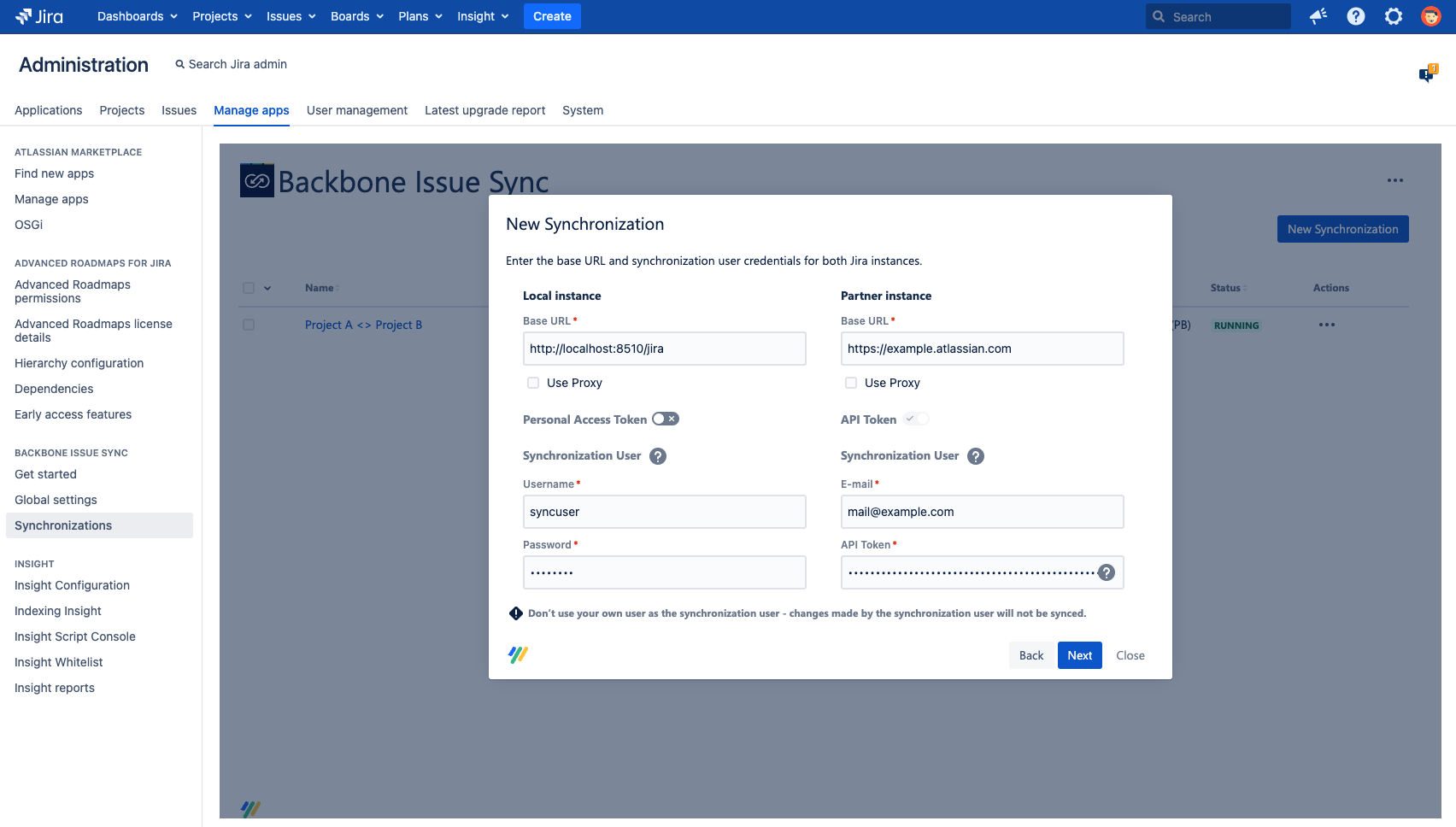The height and width of the screenshot is (827, 1456).
Task: Enable Use Proxy for Partner instance
Action: pos(851,383)
